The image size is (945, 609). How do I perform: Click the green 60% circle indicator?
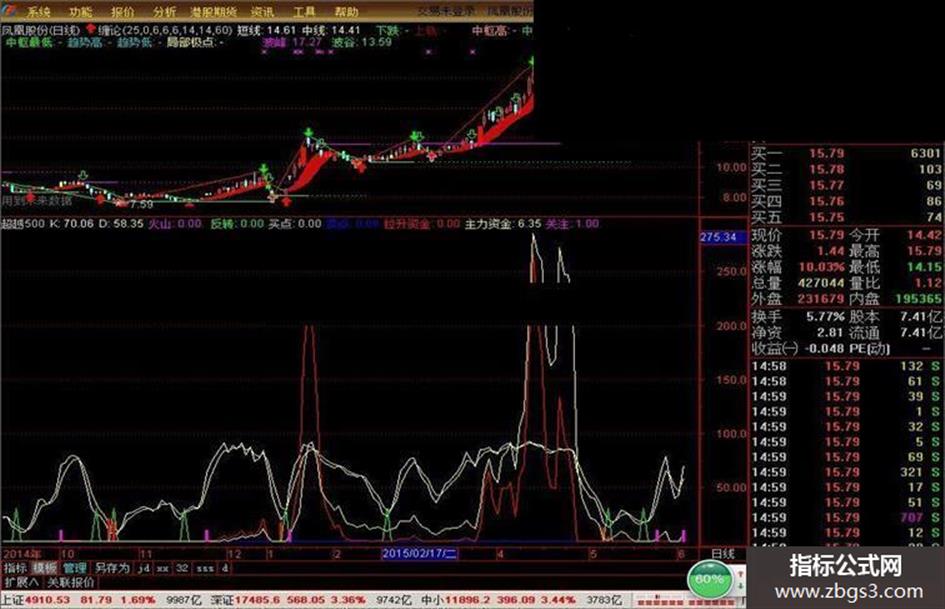pyautogui.click(x=709, y=579)
